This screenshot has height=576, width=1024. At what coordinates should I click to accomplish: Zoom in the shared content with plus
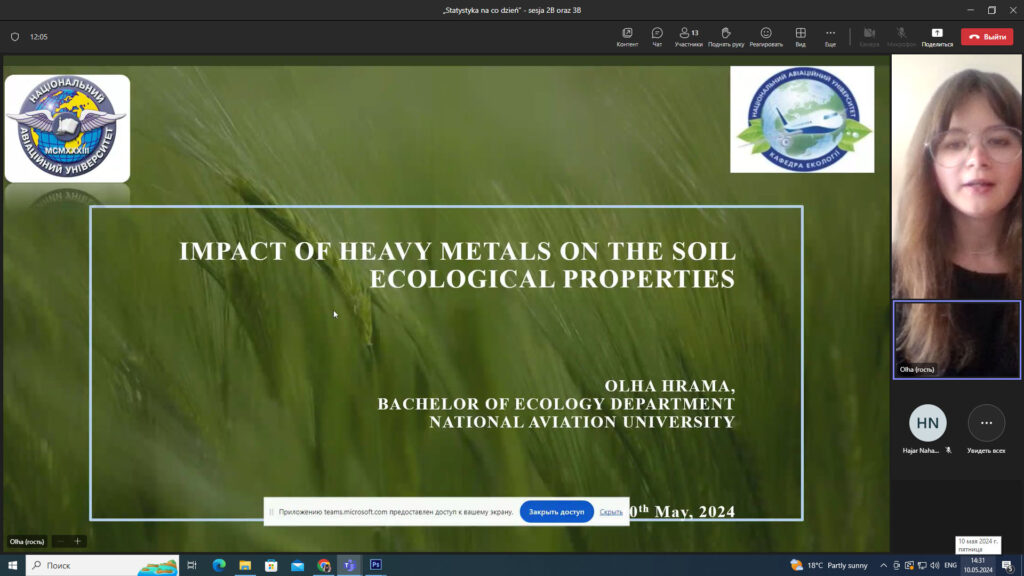(x=78, y=541)
